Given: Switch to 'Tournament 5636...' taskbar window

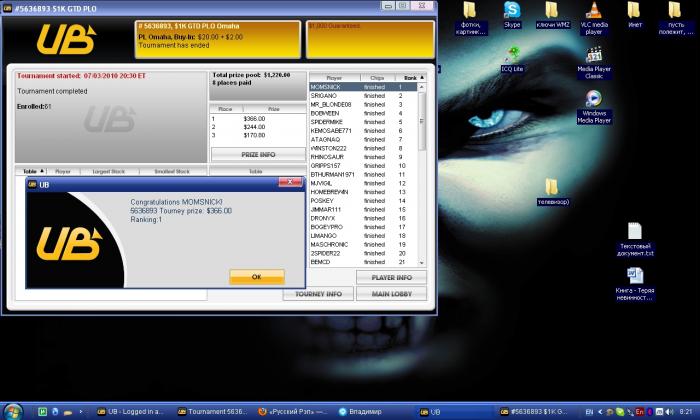Looking at the screenshot, I should click(x=212, y=412).
